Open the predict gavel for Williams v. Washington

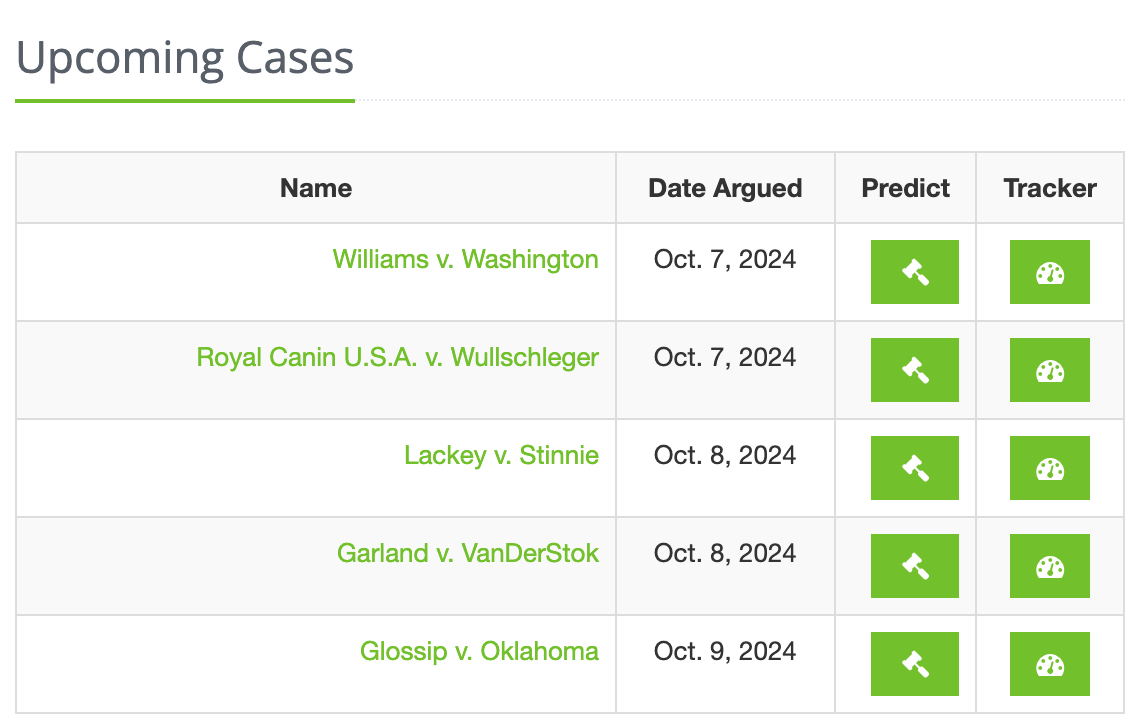click(914, 272)
